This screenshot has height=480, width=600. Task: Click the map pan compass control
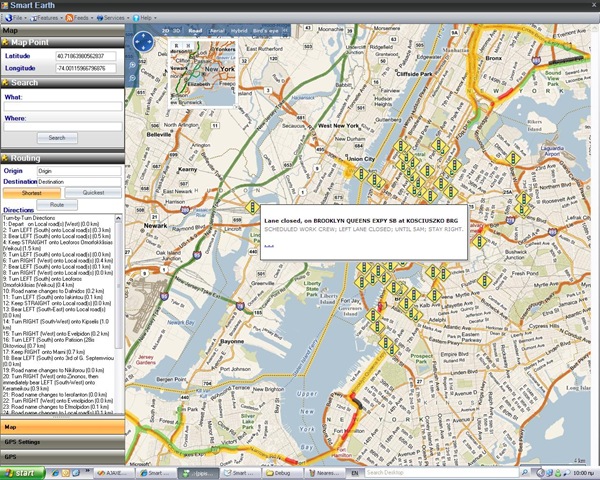tap(143, 42)
